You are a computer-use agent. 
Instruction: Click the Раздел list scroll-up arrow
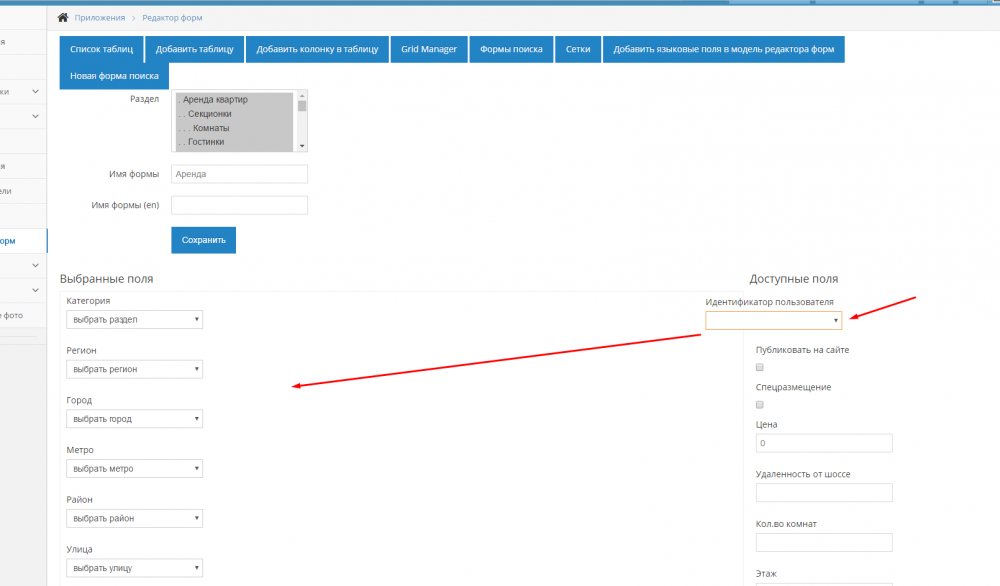point(302,96)
